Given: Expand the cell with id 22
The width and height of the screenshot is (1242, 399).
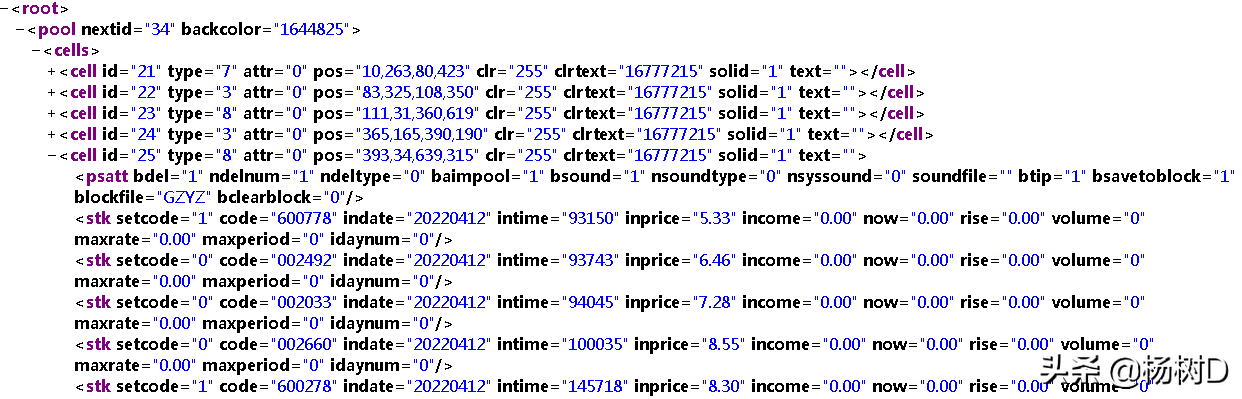Looking at the screenshot, I should pos(52,93).
